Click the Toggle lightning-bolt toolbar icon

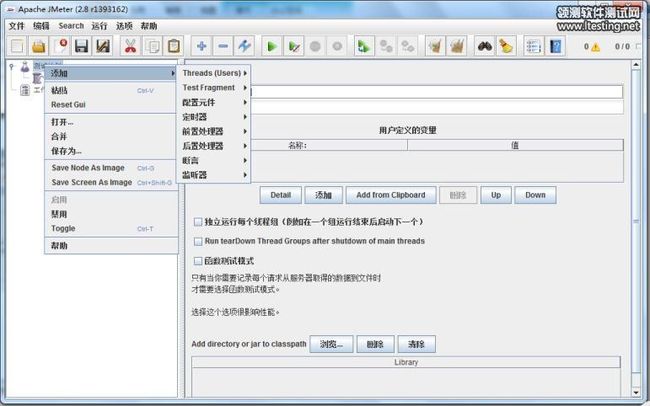click(245, 46)
